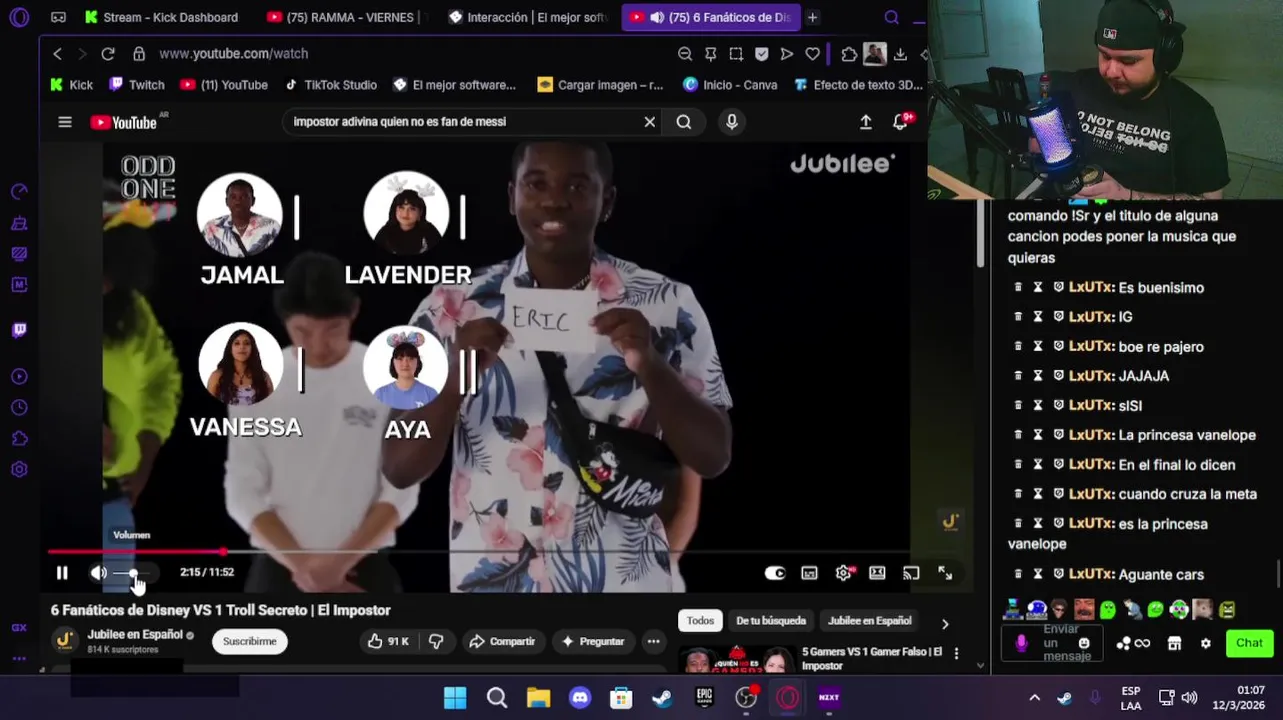Open video player settings gear
Viewport: 1283px width, 720px height.
[x=844, y=573]
